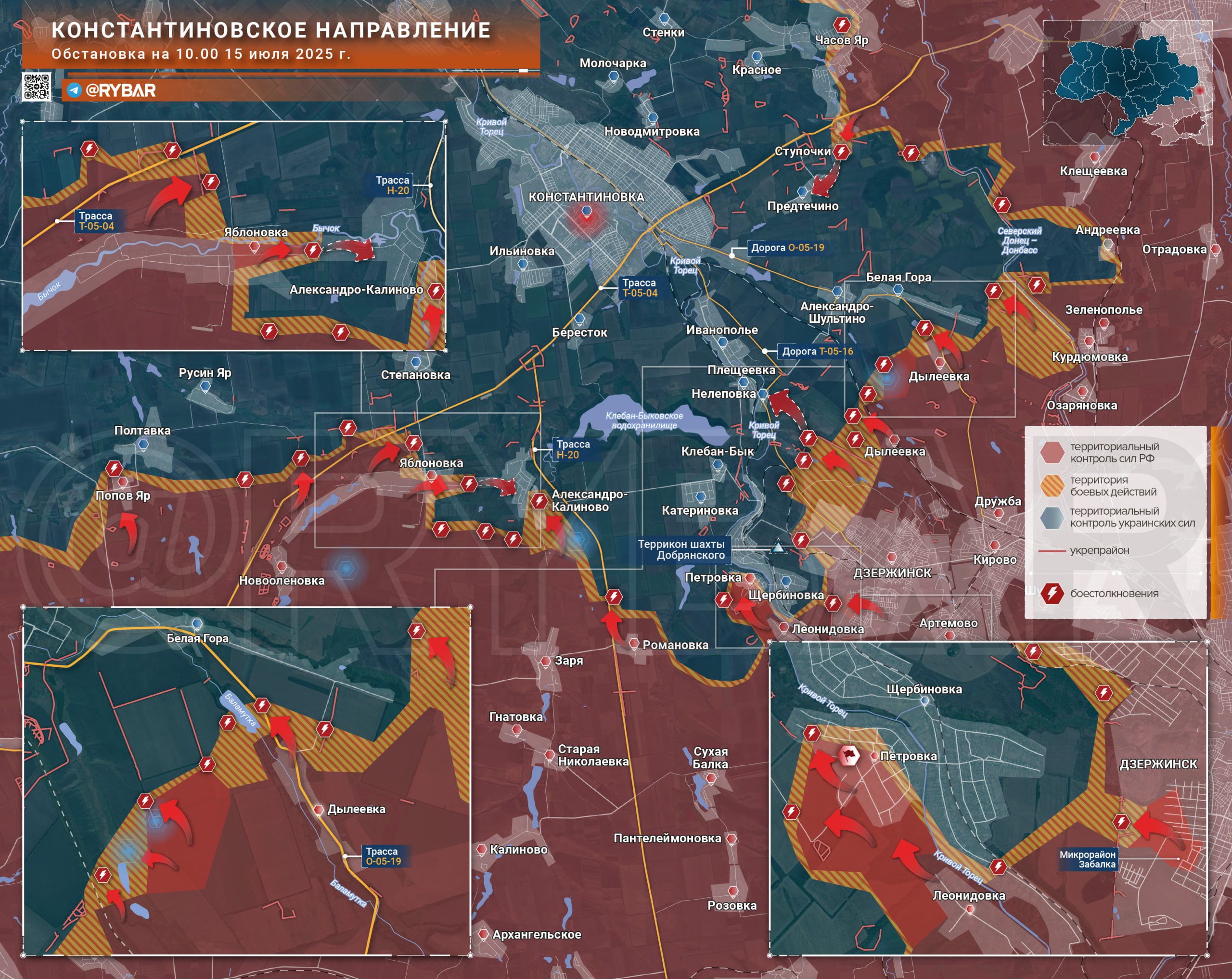
Task: Click the captured-flag icon beside Петровка
Action: pos(849,755)
